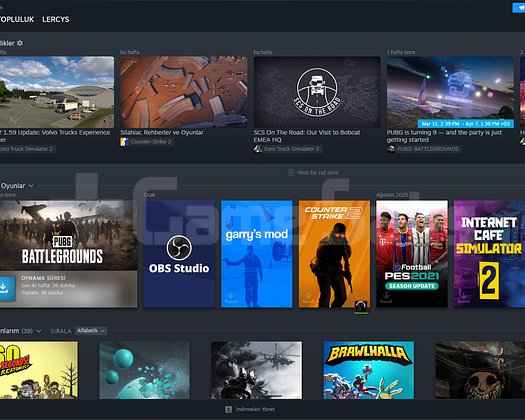The width and height of the screenshot is (525, 420).
Task: Open the OBS Studio tile
Action: (179, 254)
